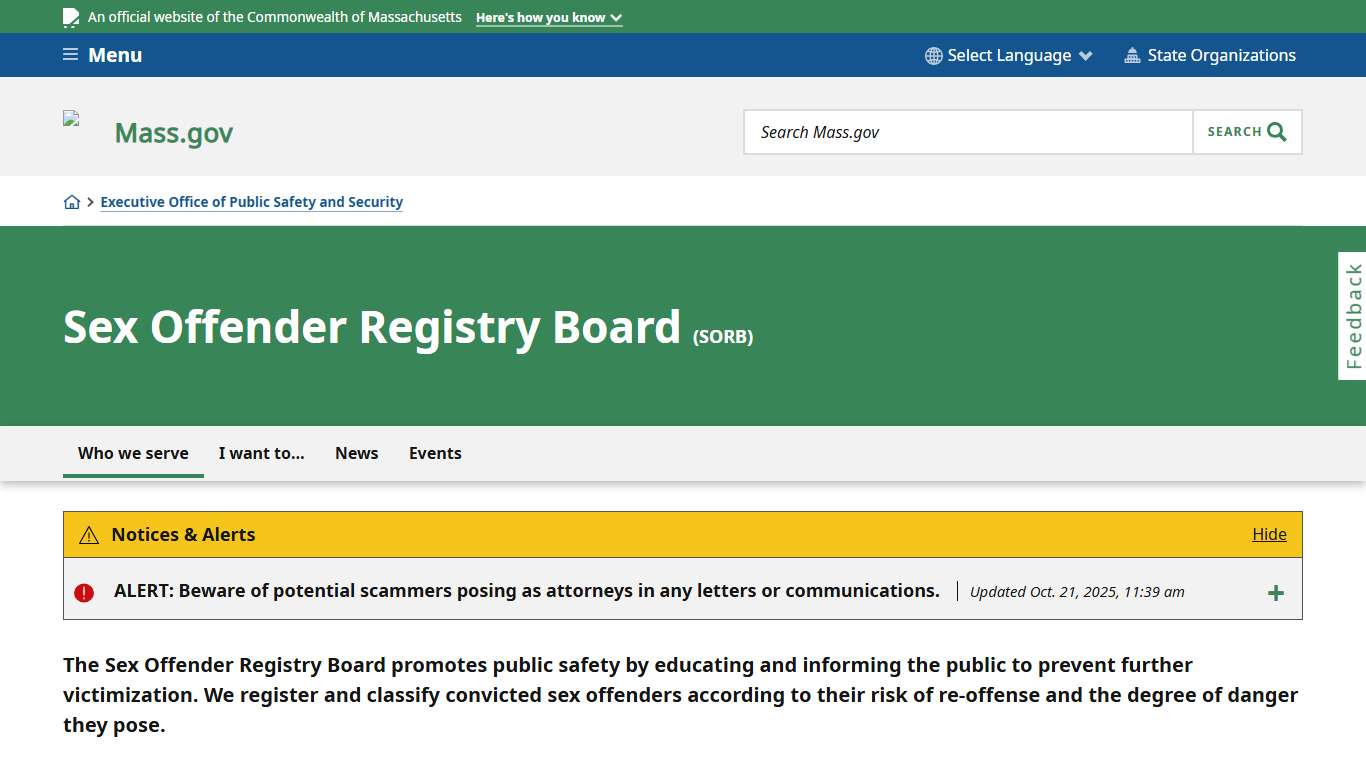Click the search magnifier icon
The width and height of the screenshot is (1366, 768).
1275,131
